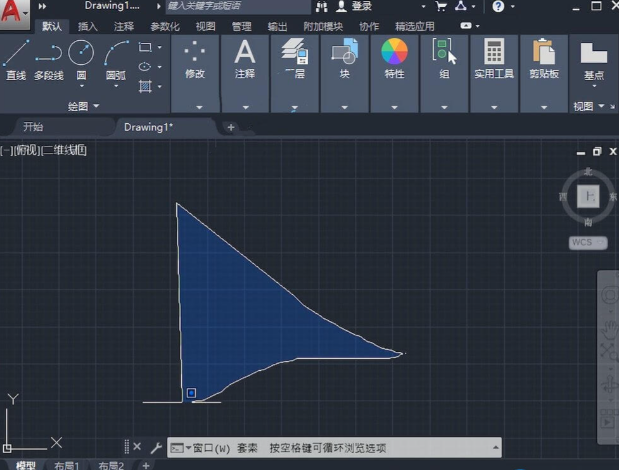Open the Group (组) panel

[x=445, y=59]
